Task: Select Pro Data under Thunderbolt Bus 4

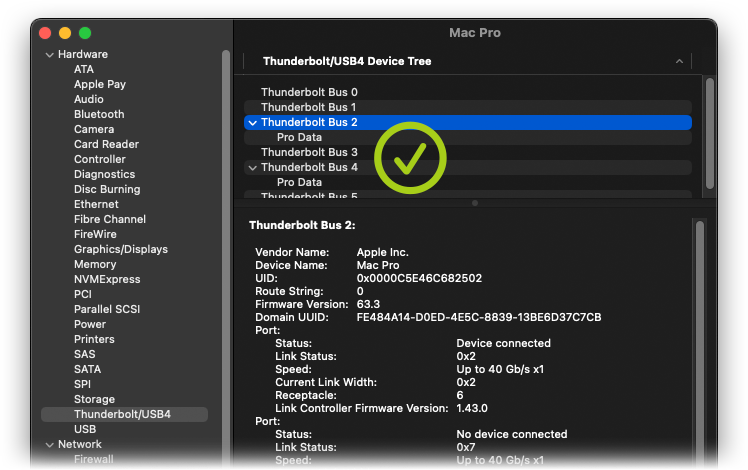Action: [468, 182]
